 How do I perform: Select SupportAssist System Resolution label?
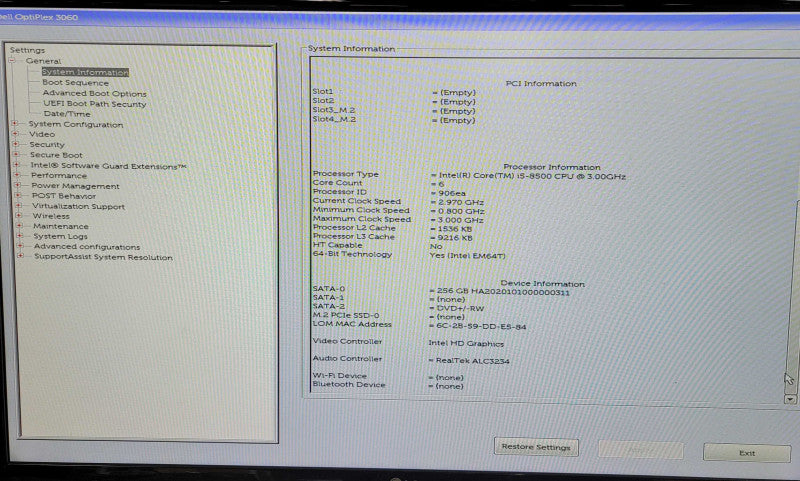point(104,257)
